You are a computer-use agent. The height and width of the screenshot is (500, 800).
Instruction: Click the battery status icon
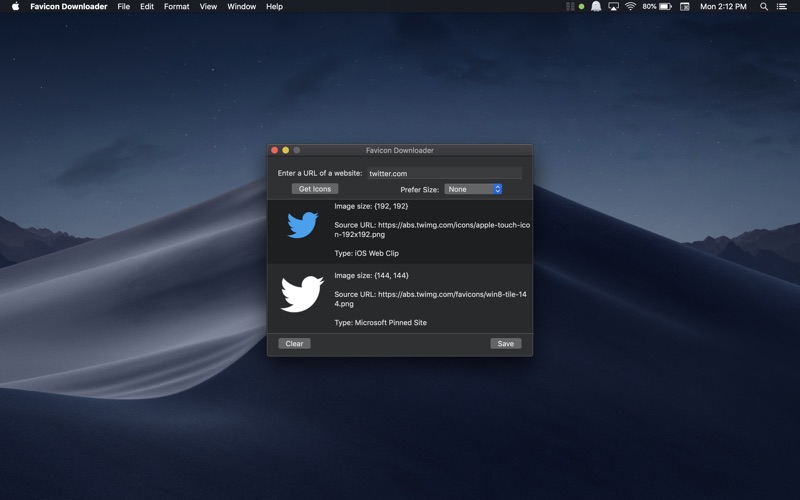665,7
